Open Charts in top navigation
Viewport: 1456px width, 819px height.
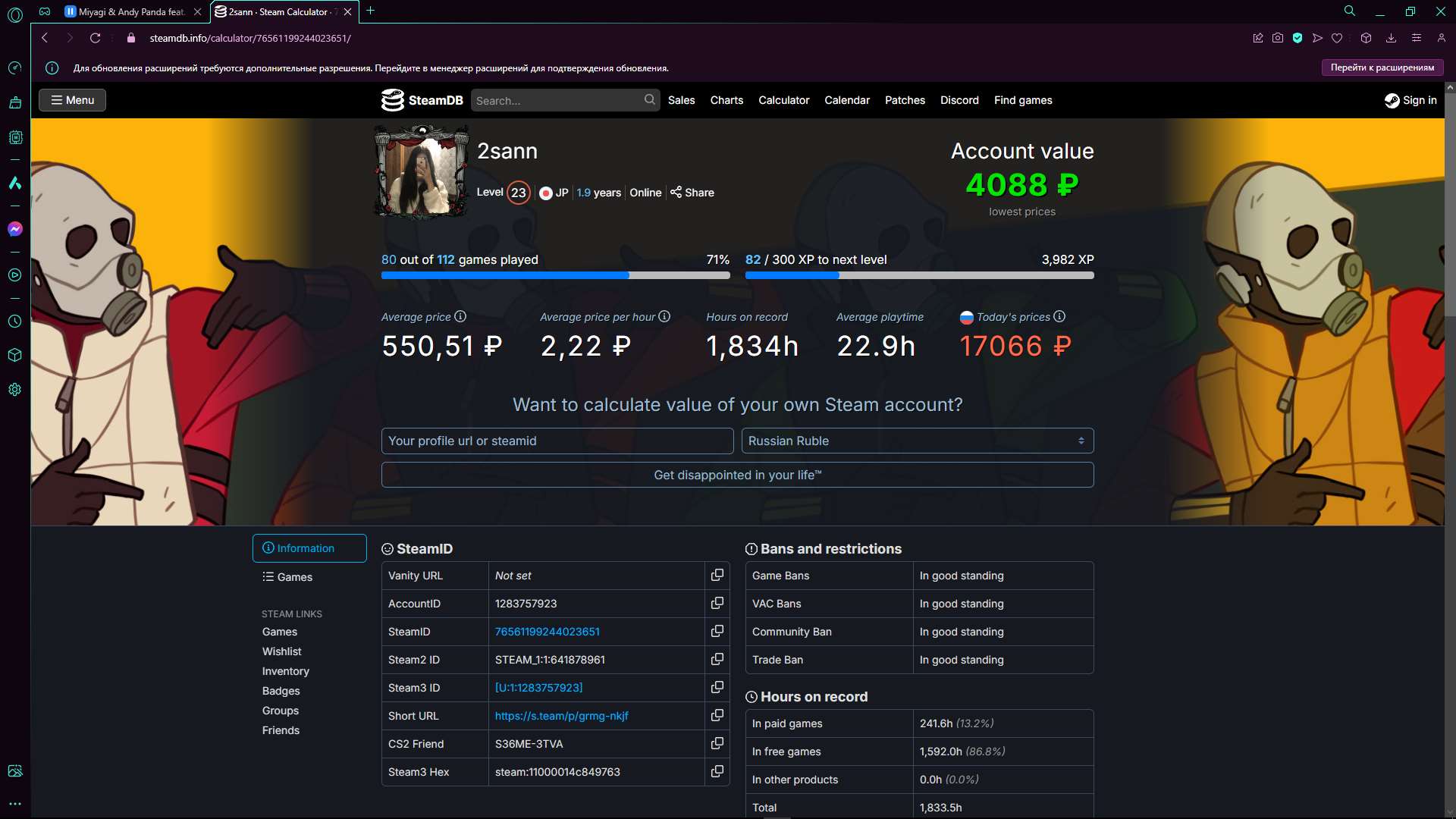726,100
